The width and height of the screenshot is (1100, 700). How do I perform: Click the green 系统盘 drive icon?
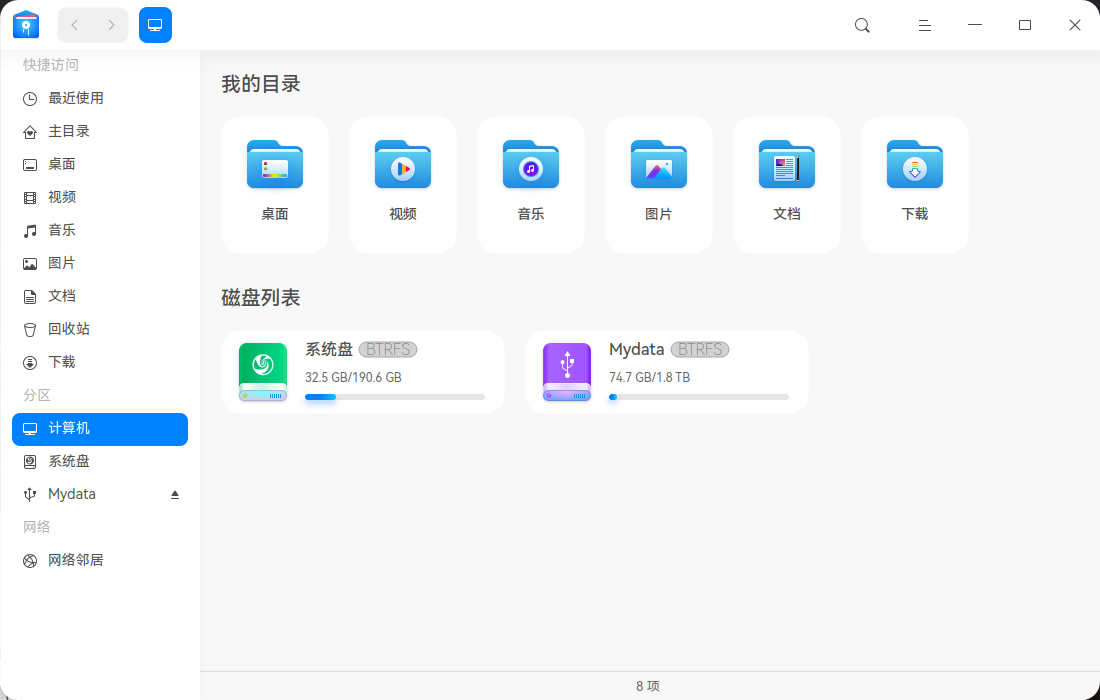point(263,372)
